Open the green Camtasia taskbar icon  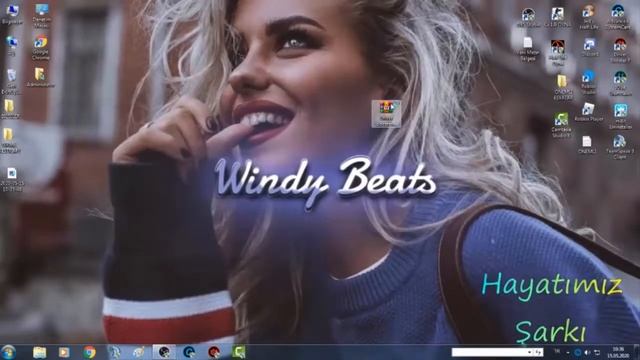(x=239, y=352)
